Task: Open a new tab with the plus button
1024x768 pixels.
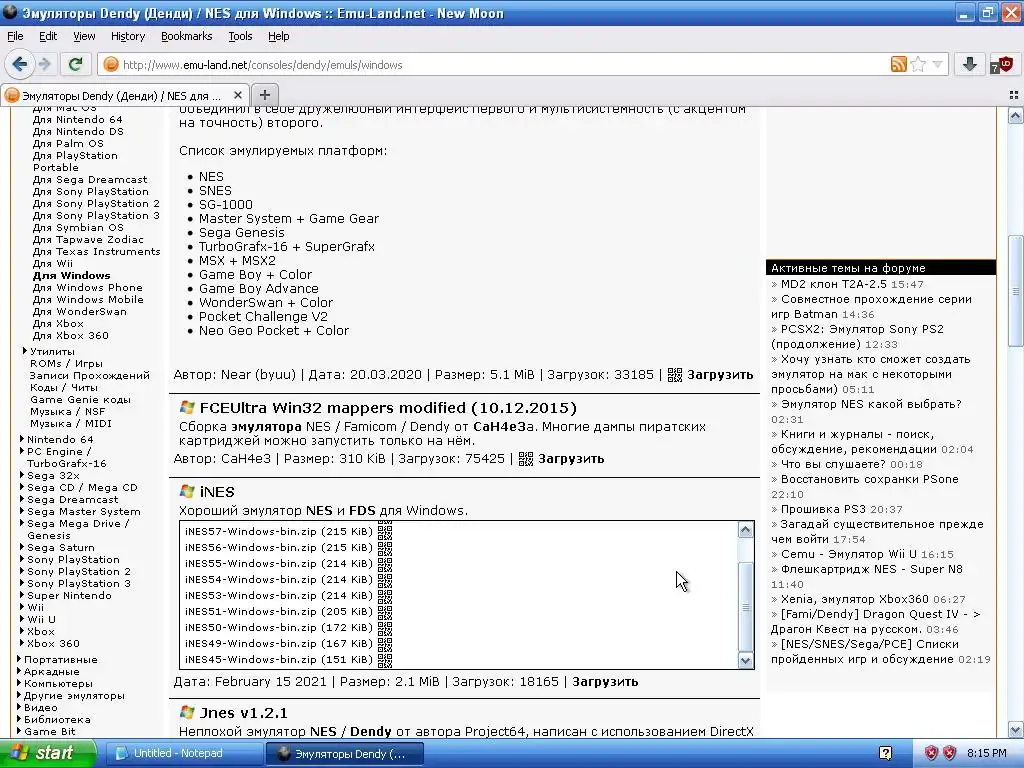Action: tap(264, 95)
